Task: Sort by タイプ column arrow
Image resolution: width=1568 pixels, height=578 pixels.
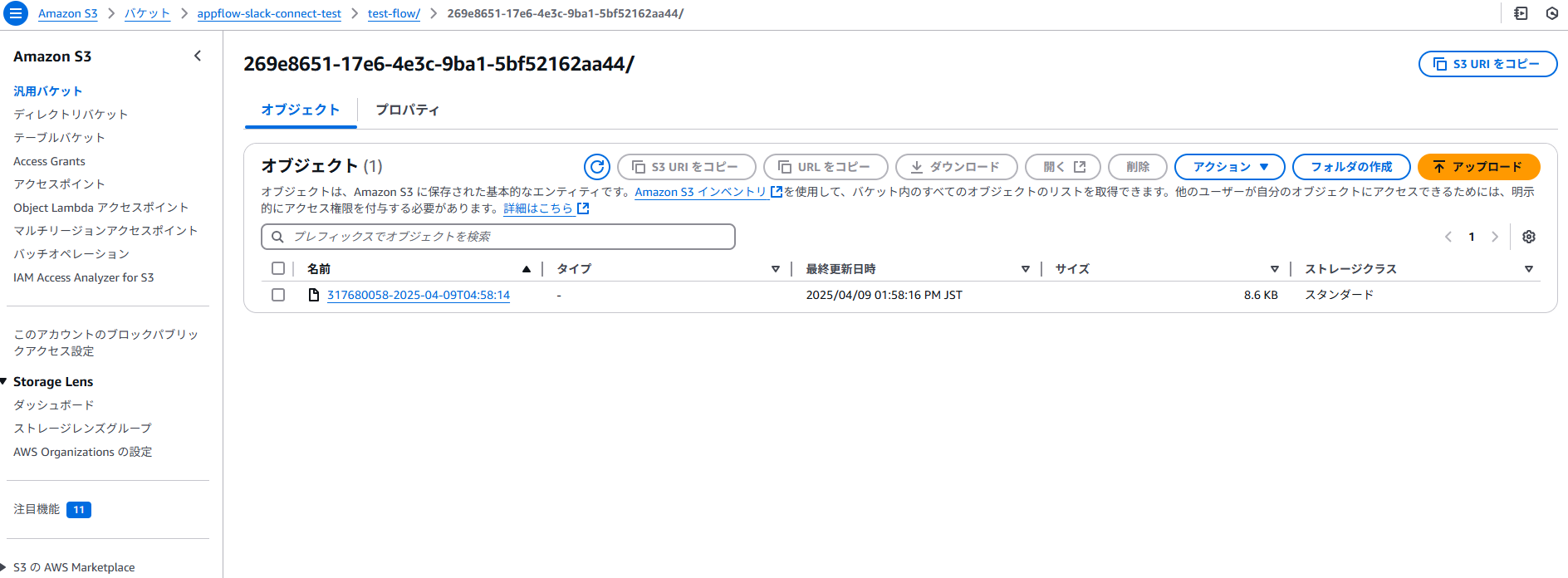Action: tap(775, 269)
